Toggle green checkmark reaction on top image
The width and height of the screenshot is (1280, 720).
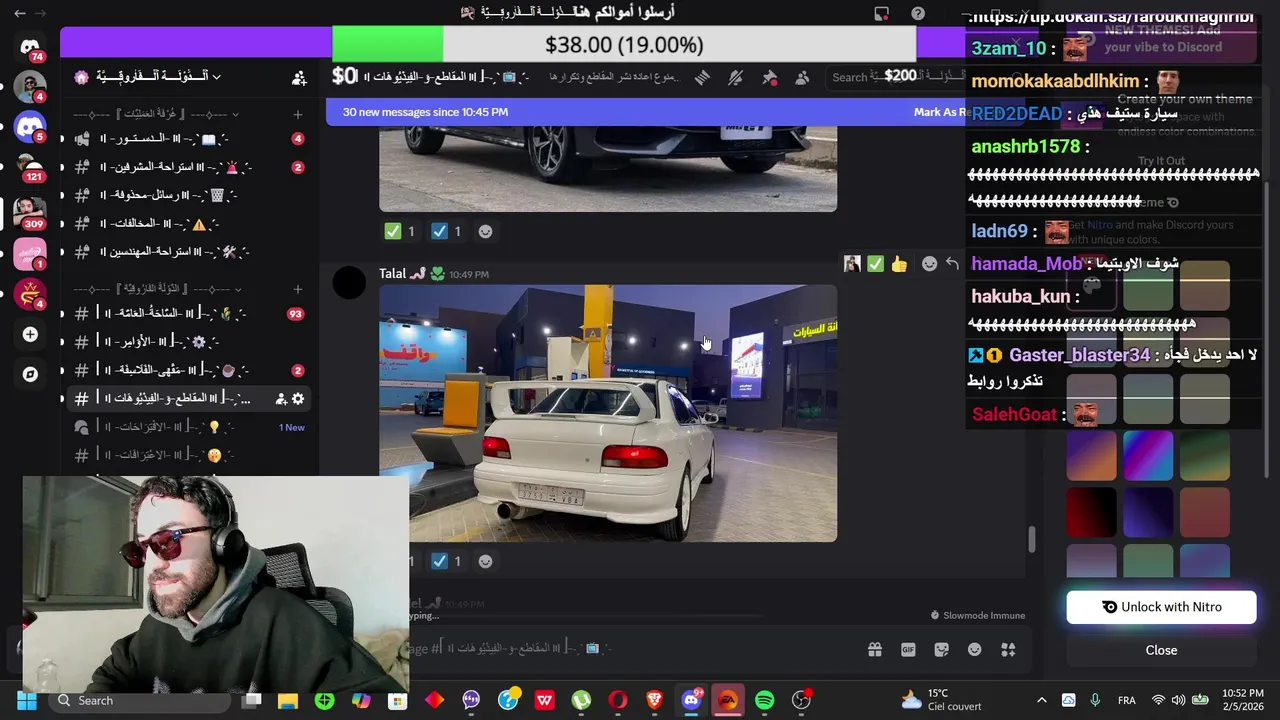click(400, 231)
